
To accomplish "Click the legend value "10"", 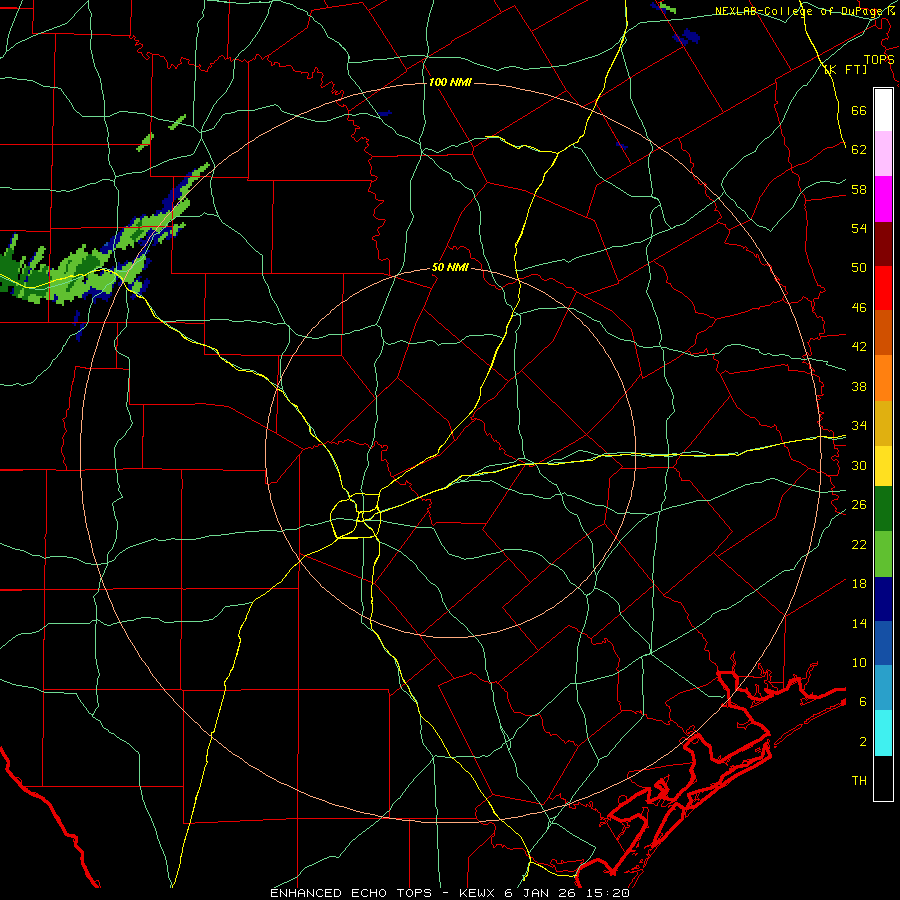I will pos(859,662).
